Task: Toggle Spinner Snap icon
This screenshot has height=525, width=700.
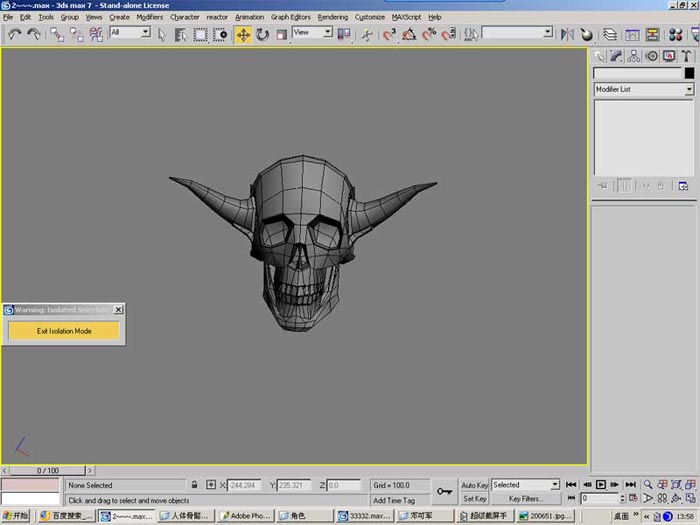Action: click(449, 34)
